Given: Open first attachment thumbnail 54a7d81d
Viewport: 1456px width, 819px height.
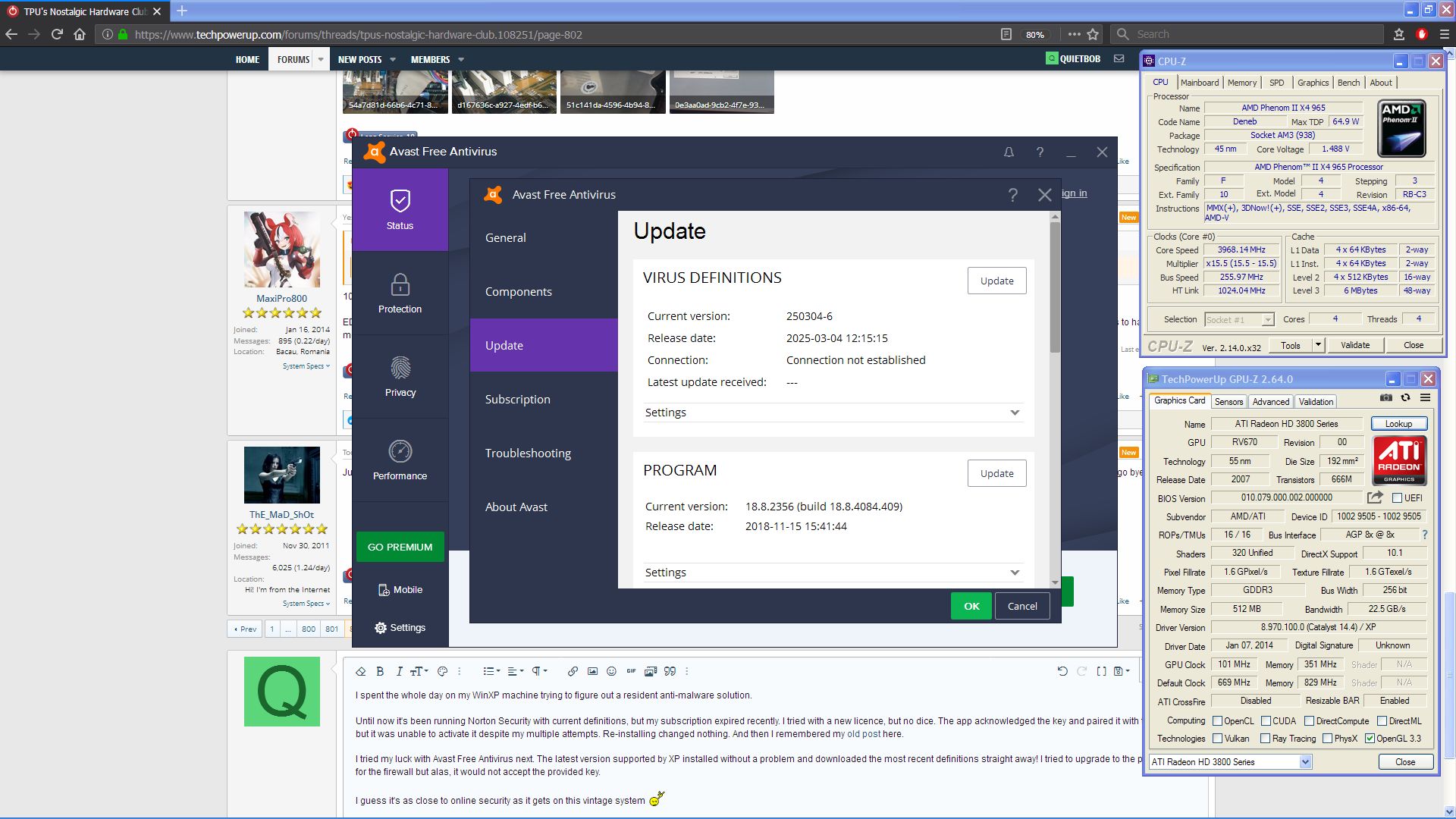Looking at the screenshot, I should [x=394, y=91].
